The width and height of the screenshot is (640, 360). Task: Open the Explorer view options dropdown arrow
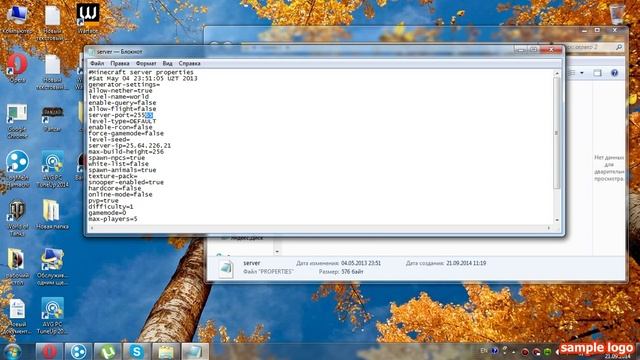[582, 73]
